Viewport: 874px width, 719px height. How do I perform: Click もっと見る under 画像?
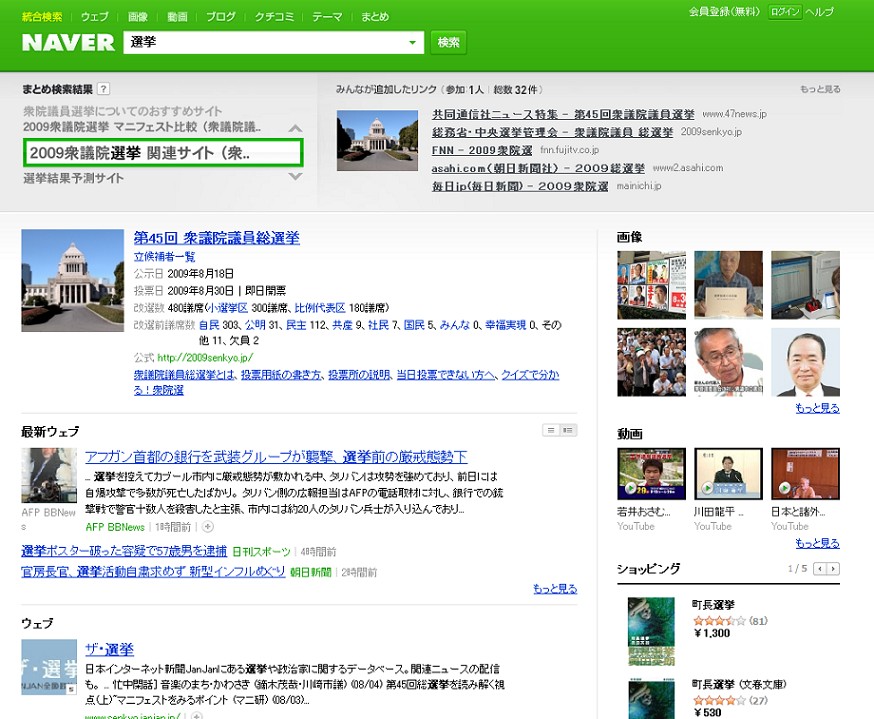pos(817,408)
